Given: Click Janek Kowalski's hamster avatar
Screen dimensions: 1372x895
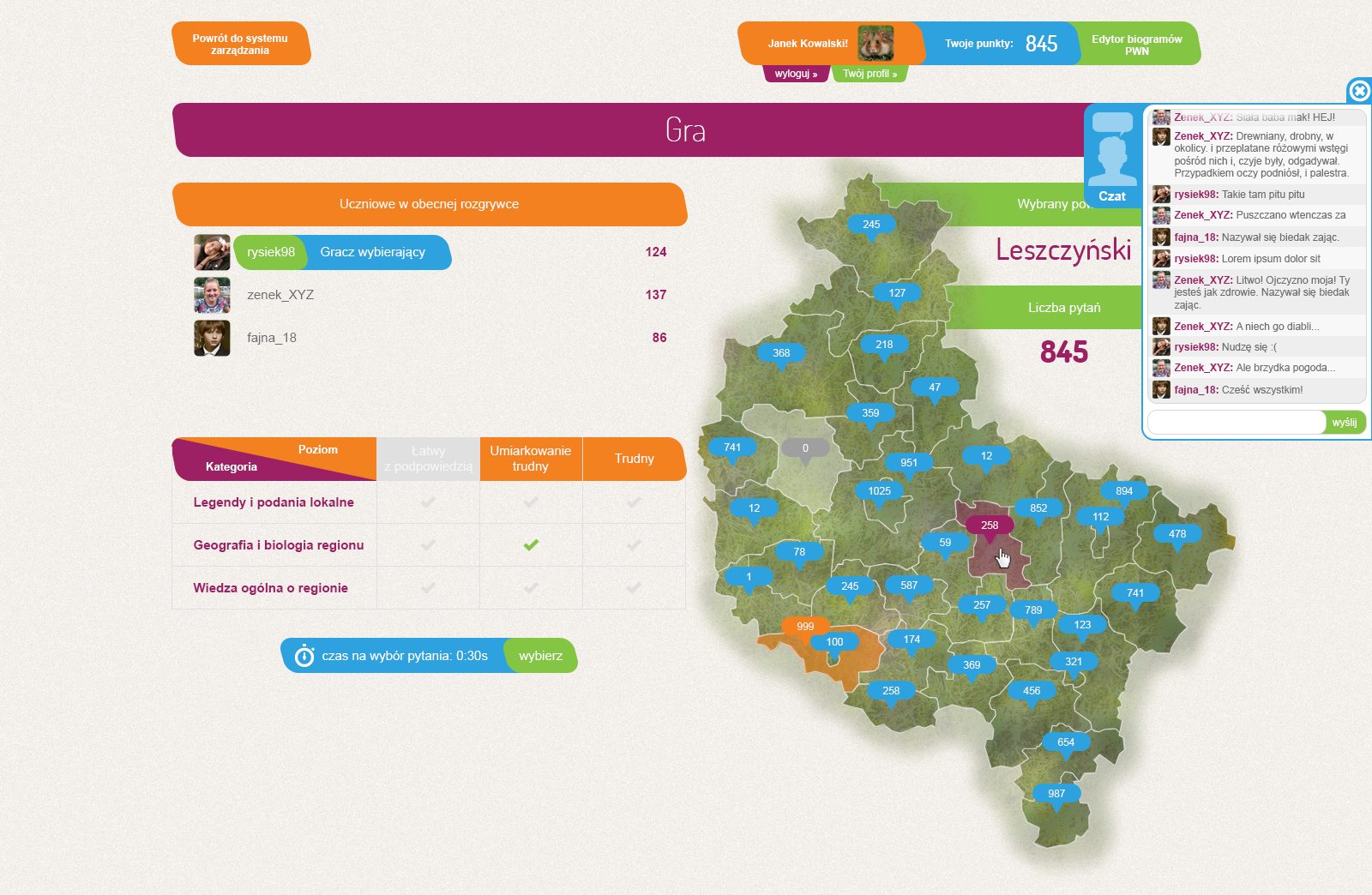Looking at the screenshot, I should point(876,43).
